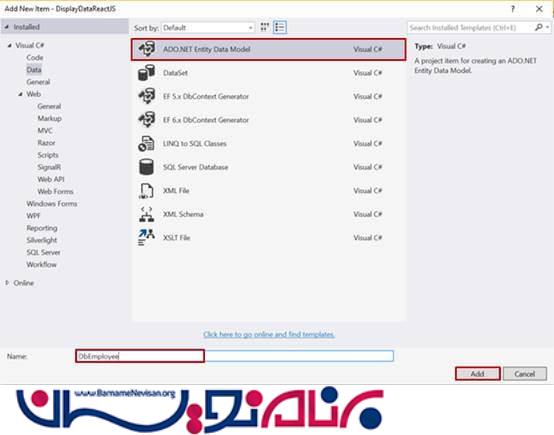Click the XSLT File template icon
554x435 pixels.
146,237
